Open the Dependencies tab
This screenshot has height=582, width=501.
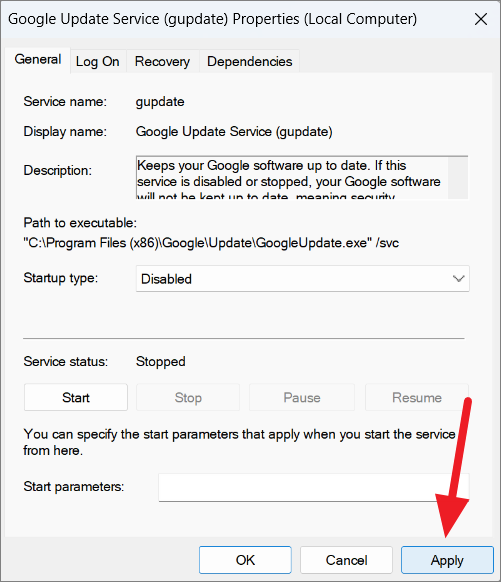249,61
